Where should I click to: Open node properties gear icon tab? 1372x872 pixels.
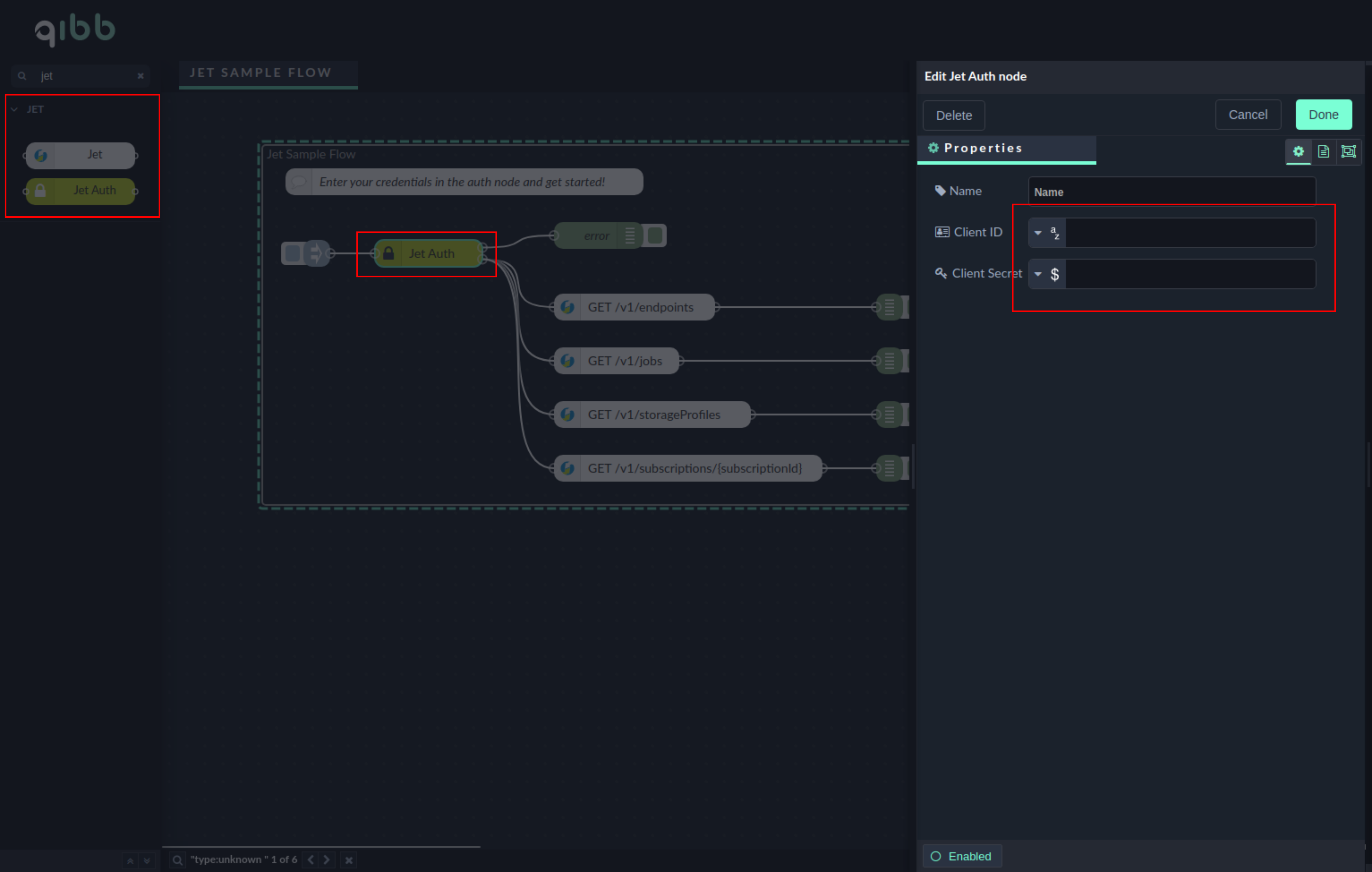[1298, 152]
